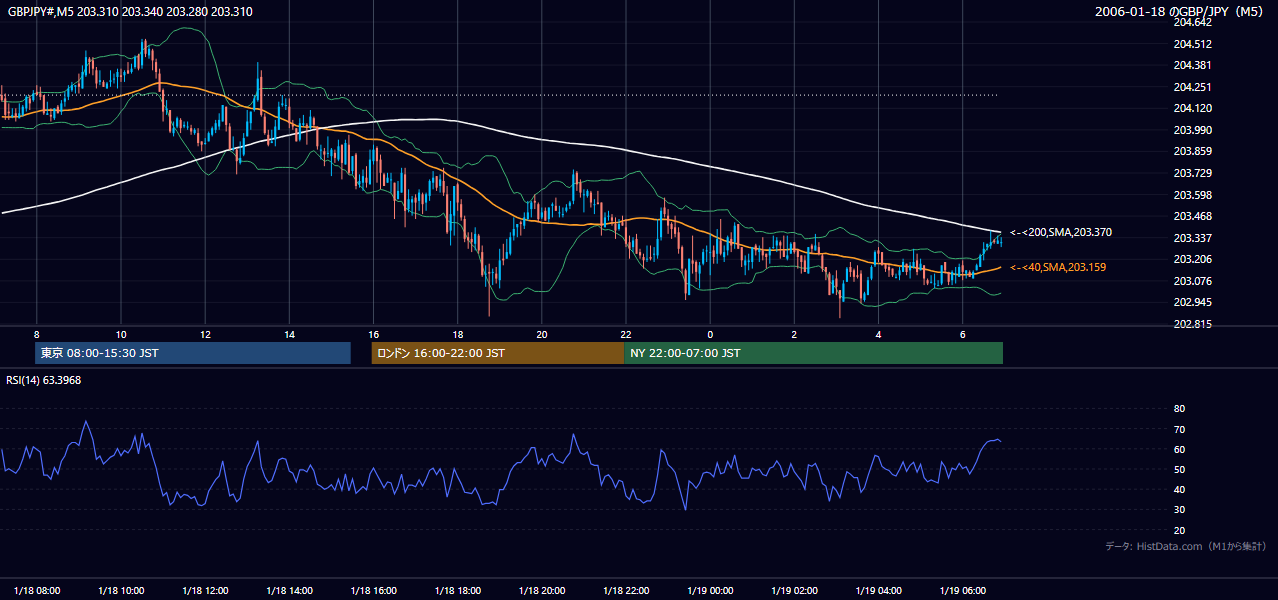This screenshot has height=600, width=1278.
Task: Click the 1/19 06:00 time label
Action: pyautogui.click(x=962, y=590)
